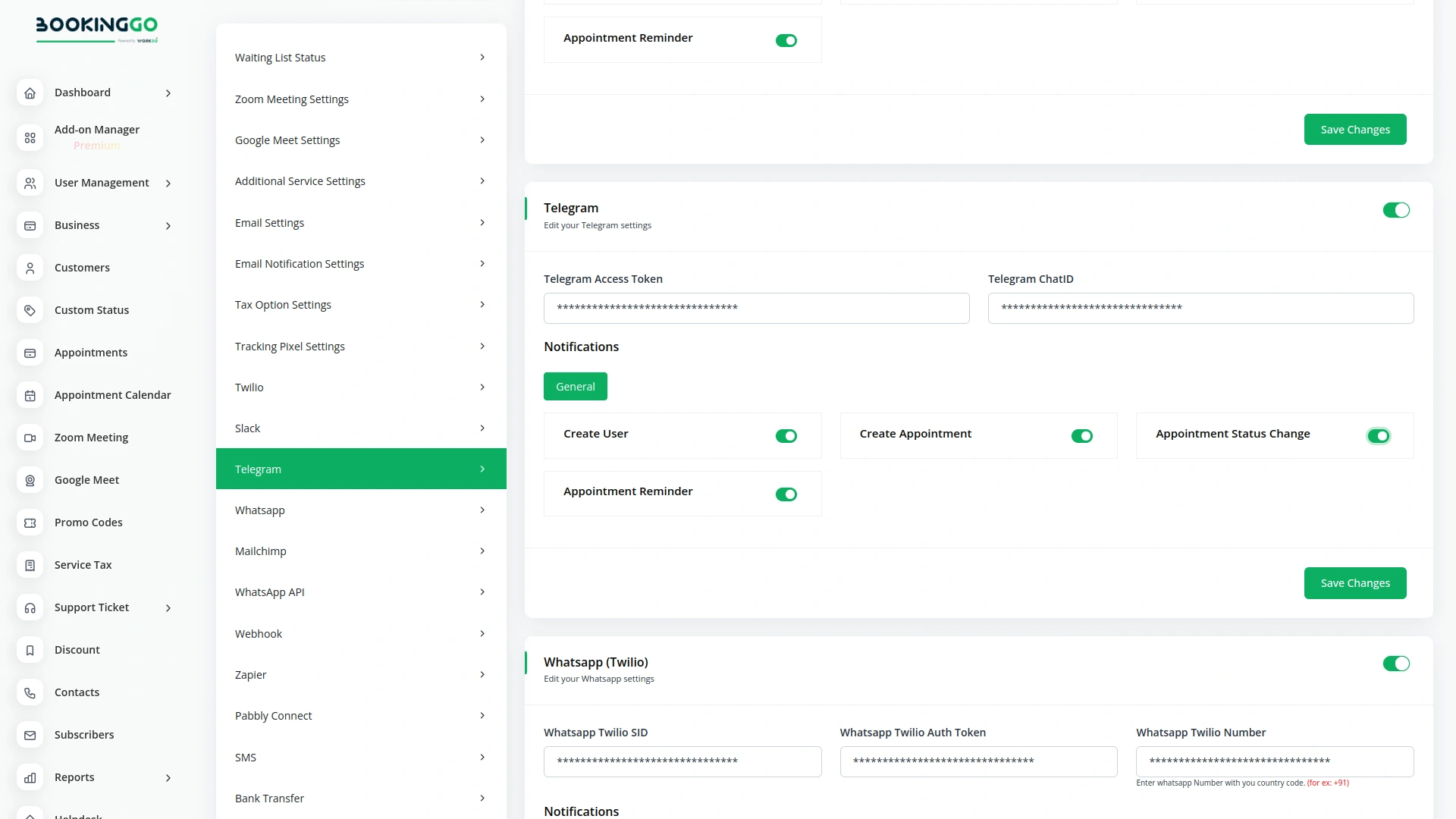Open the Email Settings chevron

[x=482, y=222]
